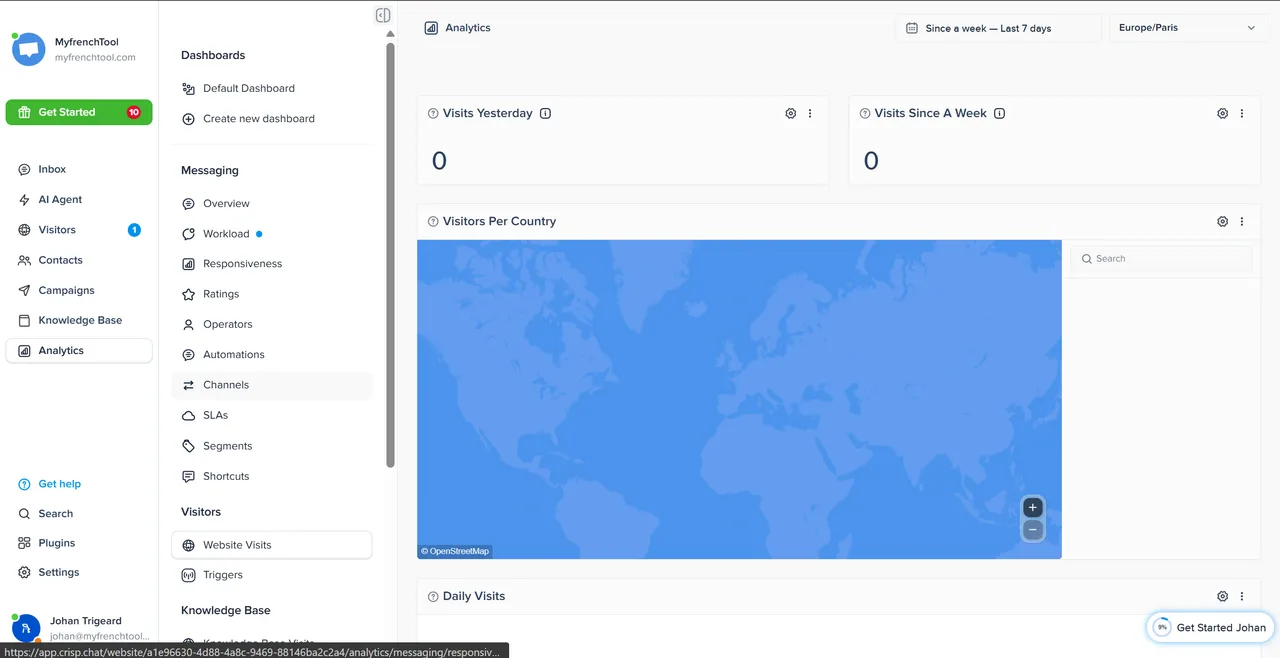Select Website Visits under Visitors
This screenshot has height=658, width=1280.
(x=272, y=545)
